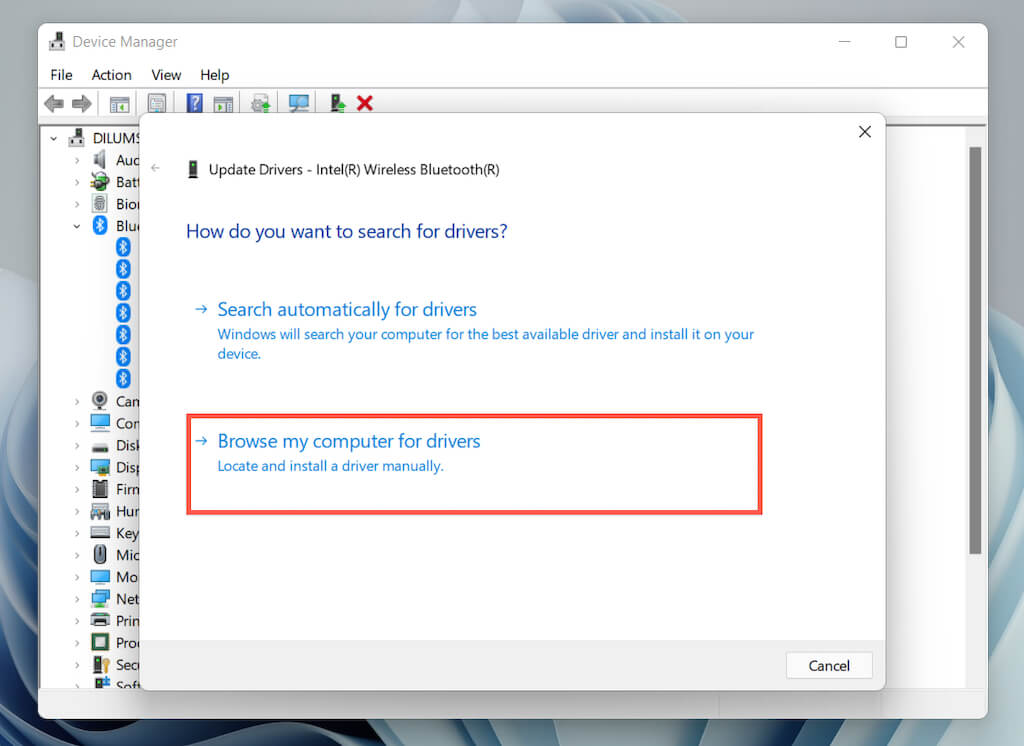Expand the Biometric devices chevron

[76, 204]
